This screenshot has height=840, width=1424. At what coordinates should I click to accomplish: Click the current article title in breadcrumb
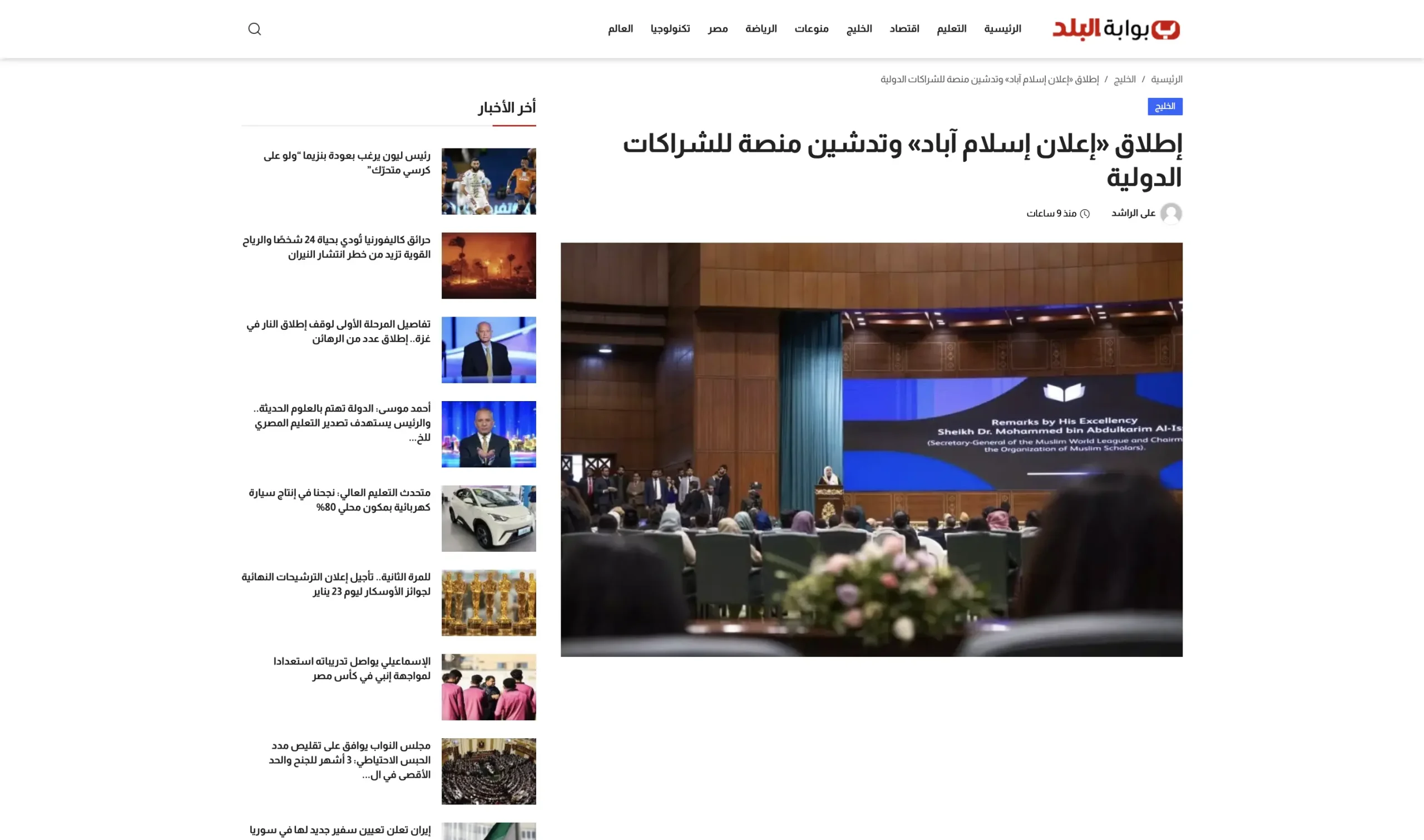[990, 79]
